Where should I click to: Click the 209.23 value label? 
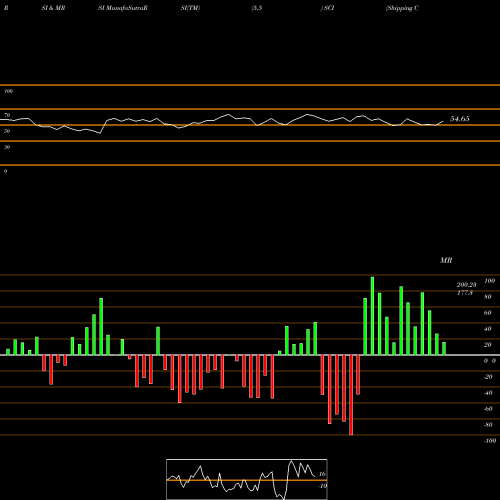click(x=466, y=285)
